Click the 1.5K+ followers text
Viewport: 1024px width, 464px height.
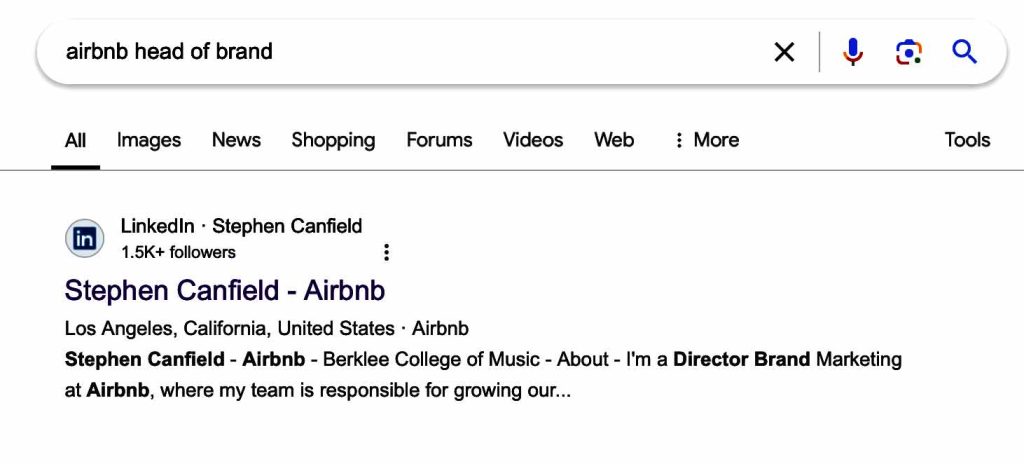[x=178, y=252]
